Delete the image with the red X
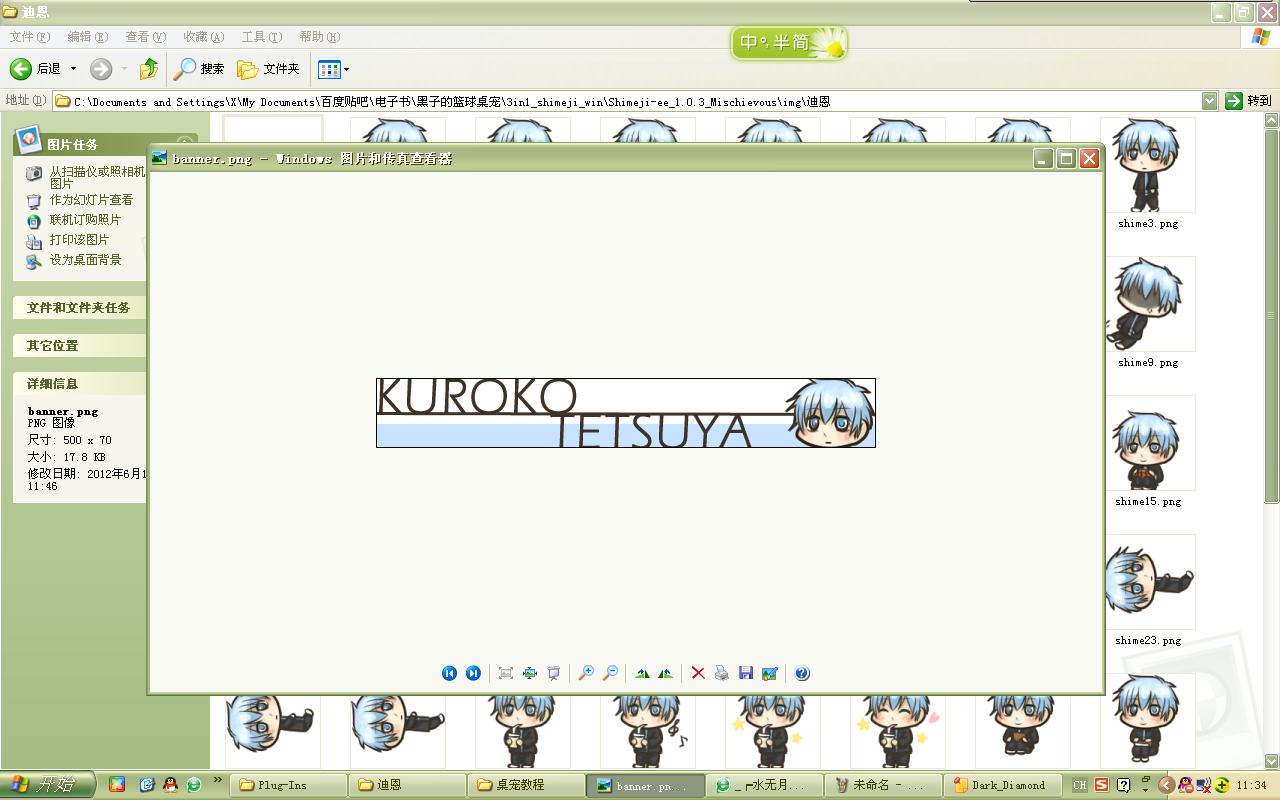 pyautogui.click(x=698, y=673)
